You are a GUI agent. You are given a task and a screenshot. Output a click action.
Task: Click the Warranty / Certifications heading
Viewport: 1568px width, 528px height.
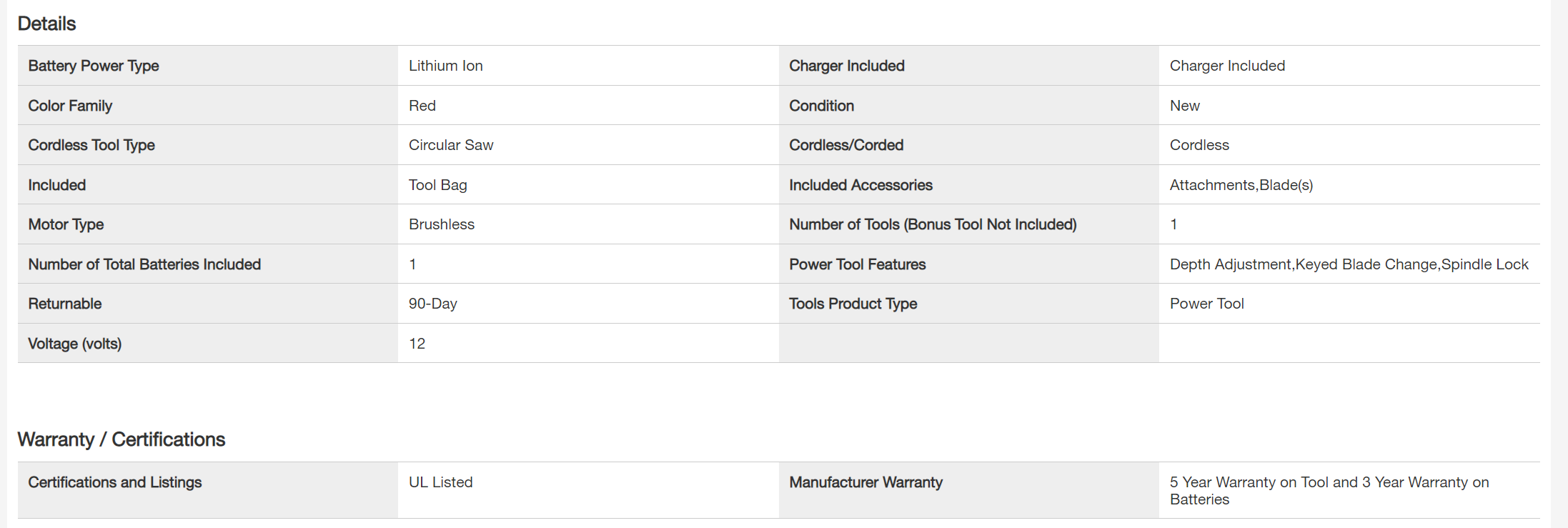(121, 439)
